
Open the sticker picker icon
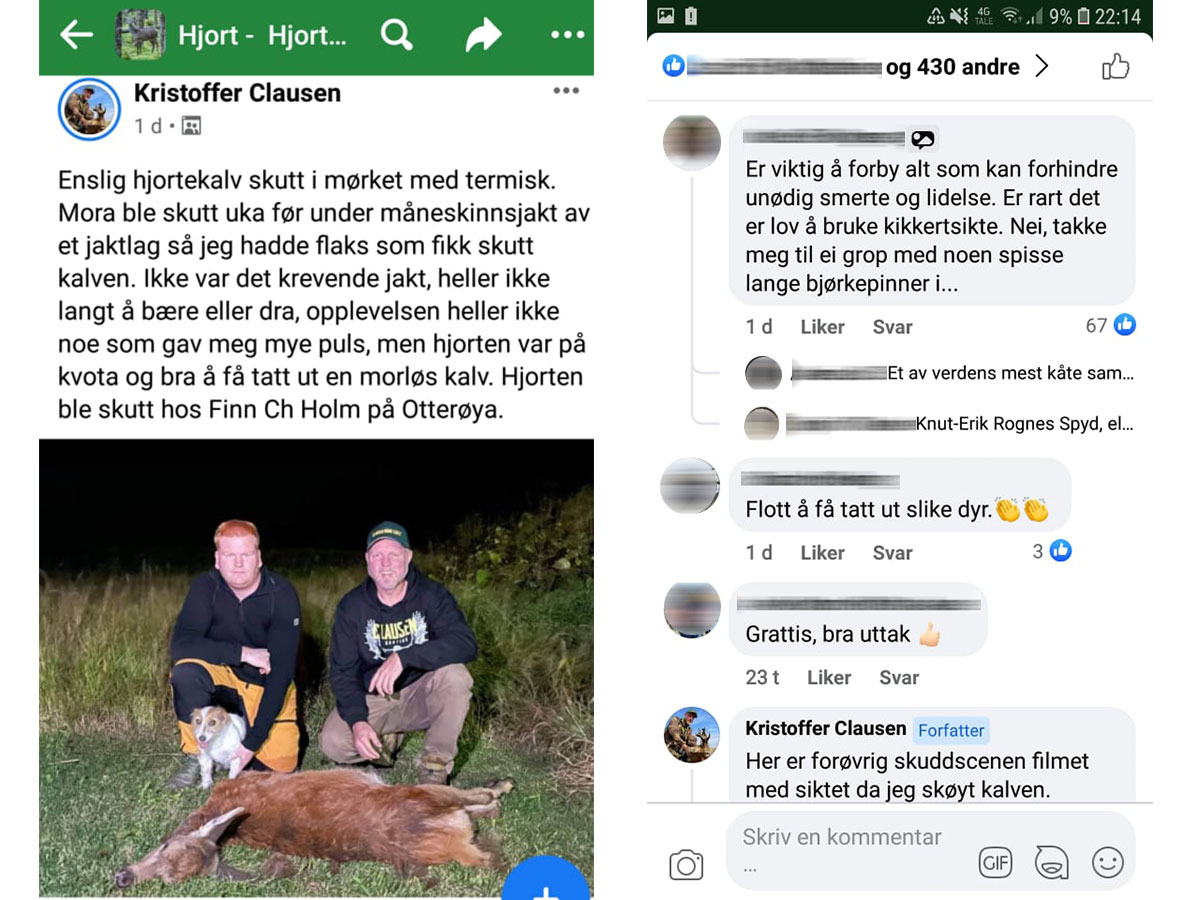click(1051, 862)
